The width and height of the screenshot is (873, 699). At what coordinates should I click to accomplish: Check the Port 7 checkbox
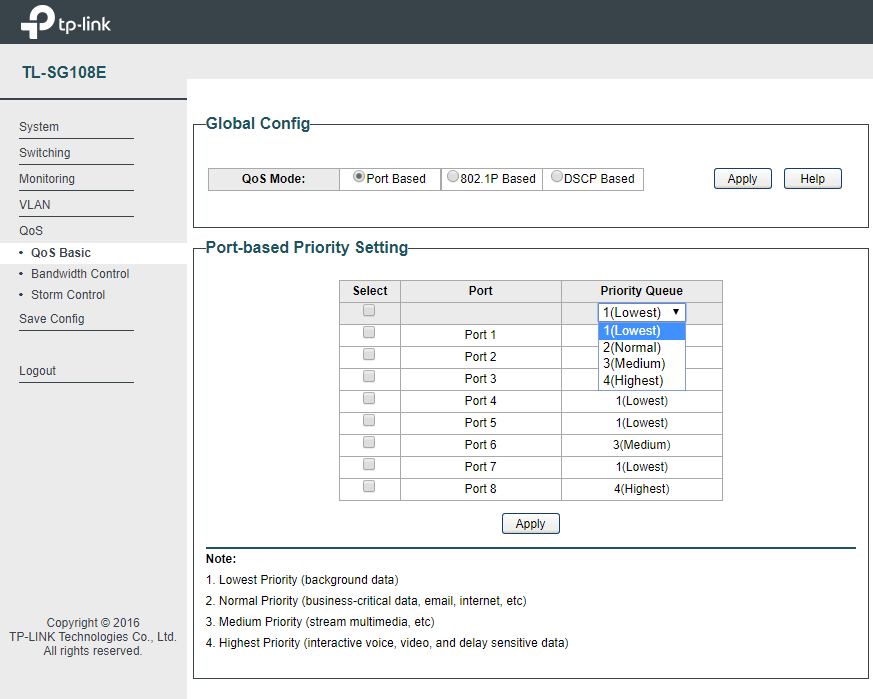369,465
